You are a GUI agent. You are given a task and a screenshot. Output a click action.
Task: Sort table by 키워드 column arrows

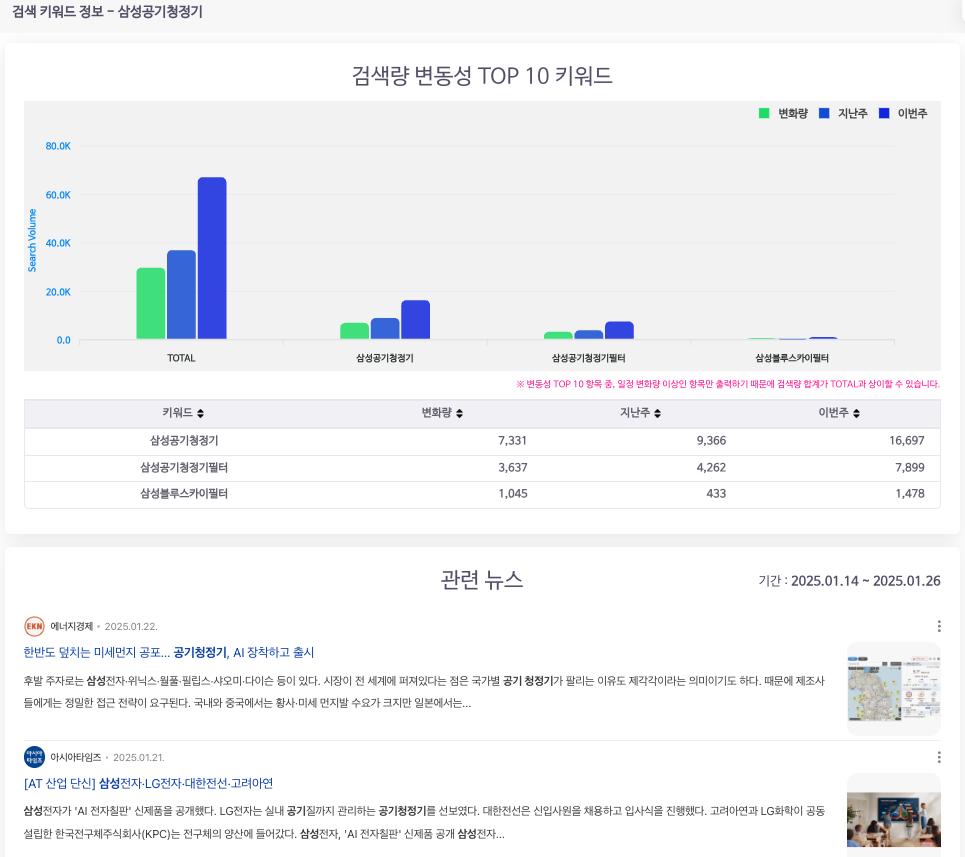[200, 414]
